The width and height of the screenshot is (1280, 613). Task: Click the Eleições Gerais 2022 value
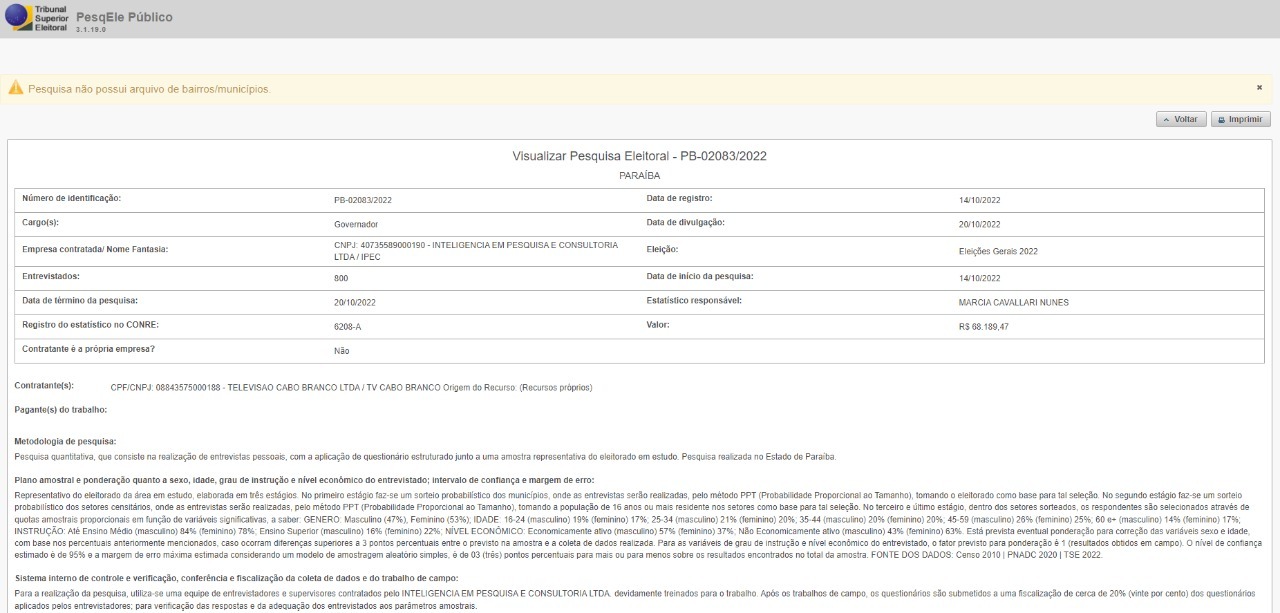(x=998, y=251)
